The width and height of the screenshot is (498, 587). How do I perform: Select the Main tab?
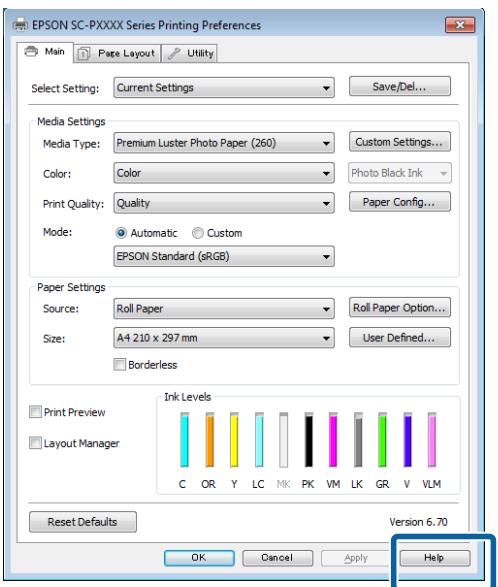(x=45, y=52)
